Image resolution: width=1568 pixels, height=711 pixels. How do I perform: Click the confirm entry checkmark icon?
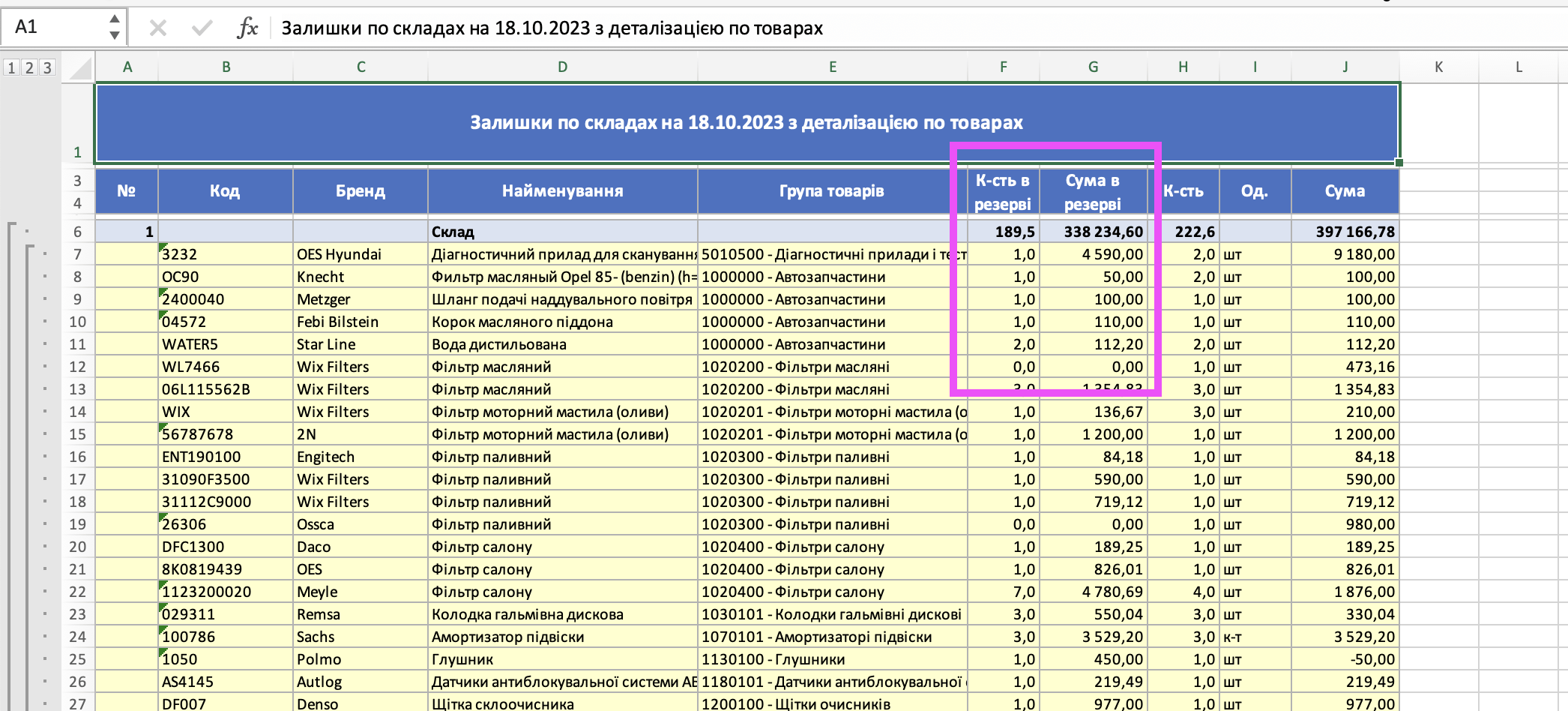202,28
